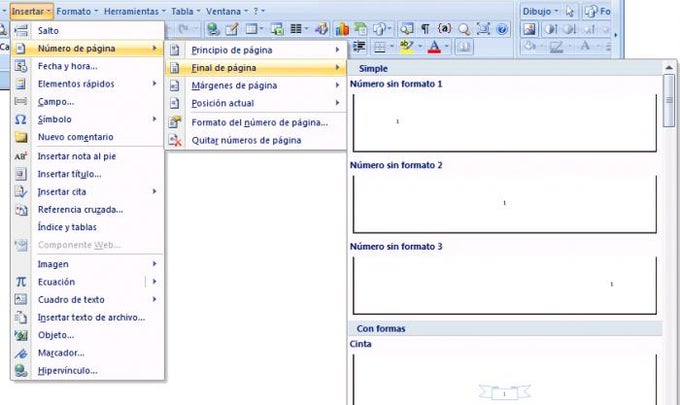Screen dimensions: 680x405
Task: Select the Número sin formato 1 thumbnail
Action: (505, 123)
